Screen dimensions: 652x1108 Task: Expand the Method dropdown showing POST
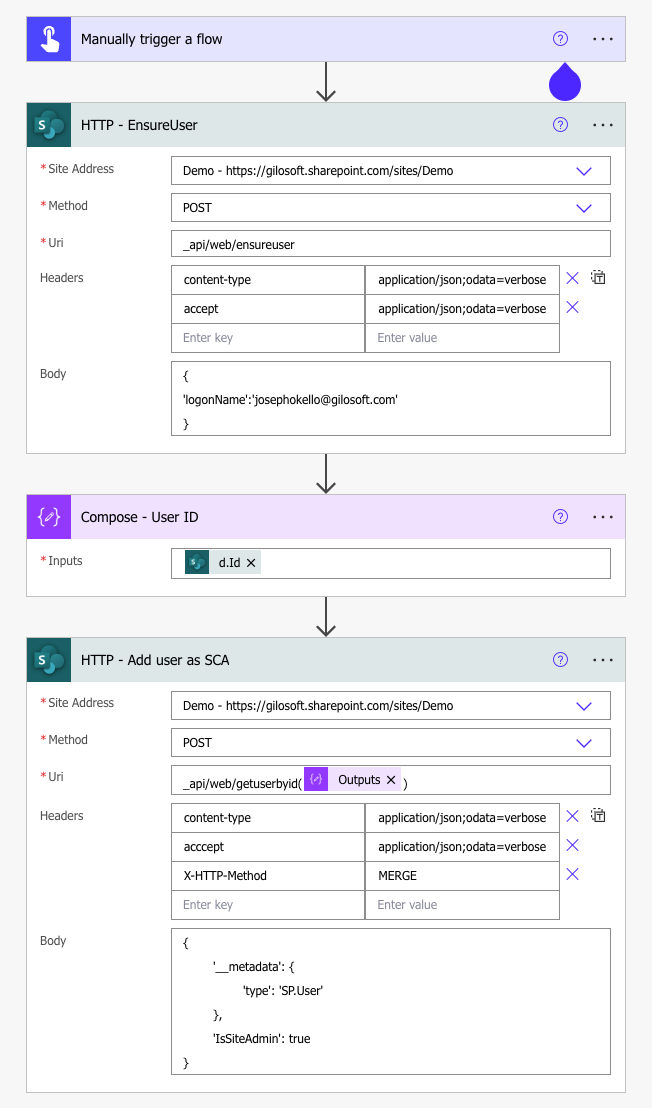(x=584, y=206)
